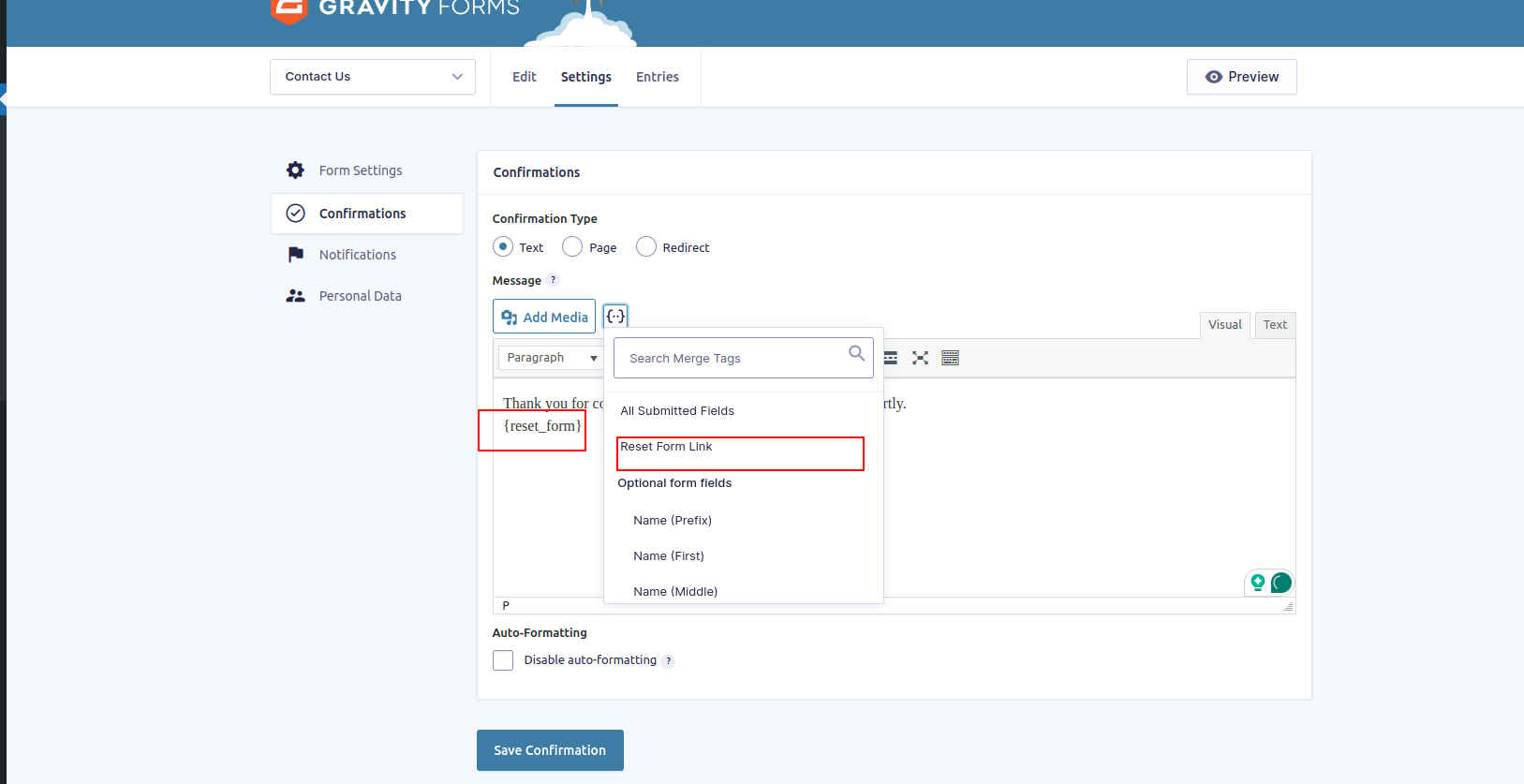This screenshot has width=1524, height=784.
Task: Click the fullscreen editor icon in toolbar
Action: click(x=920, y=358)
